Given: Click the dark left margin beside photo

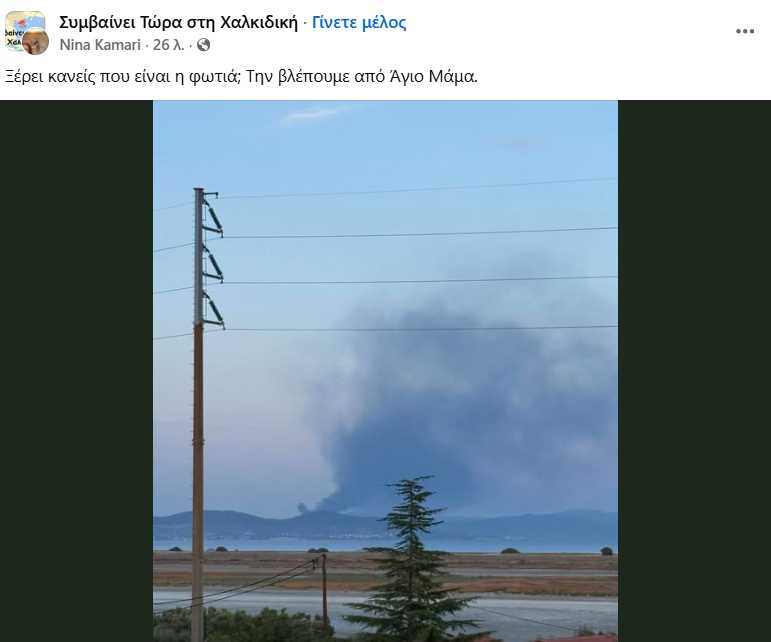Looking at the screenshot, I should [x=77, y=371].
